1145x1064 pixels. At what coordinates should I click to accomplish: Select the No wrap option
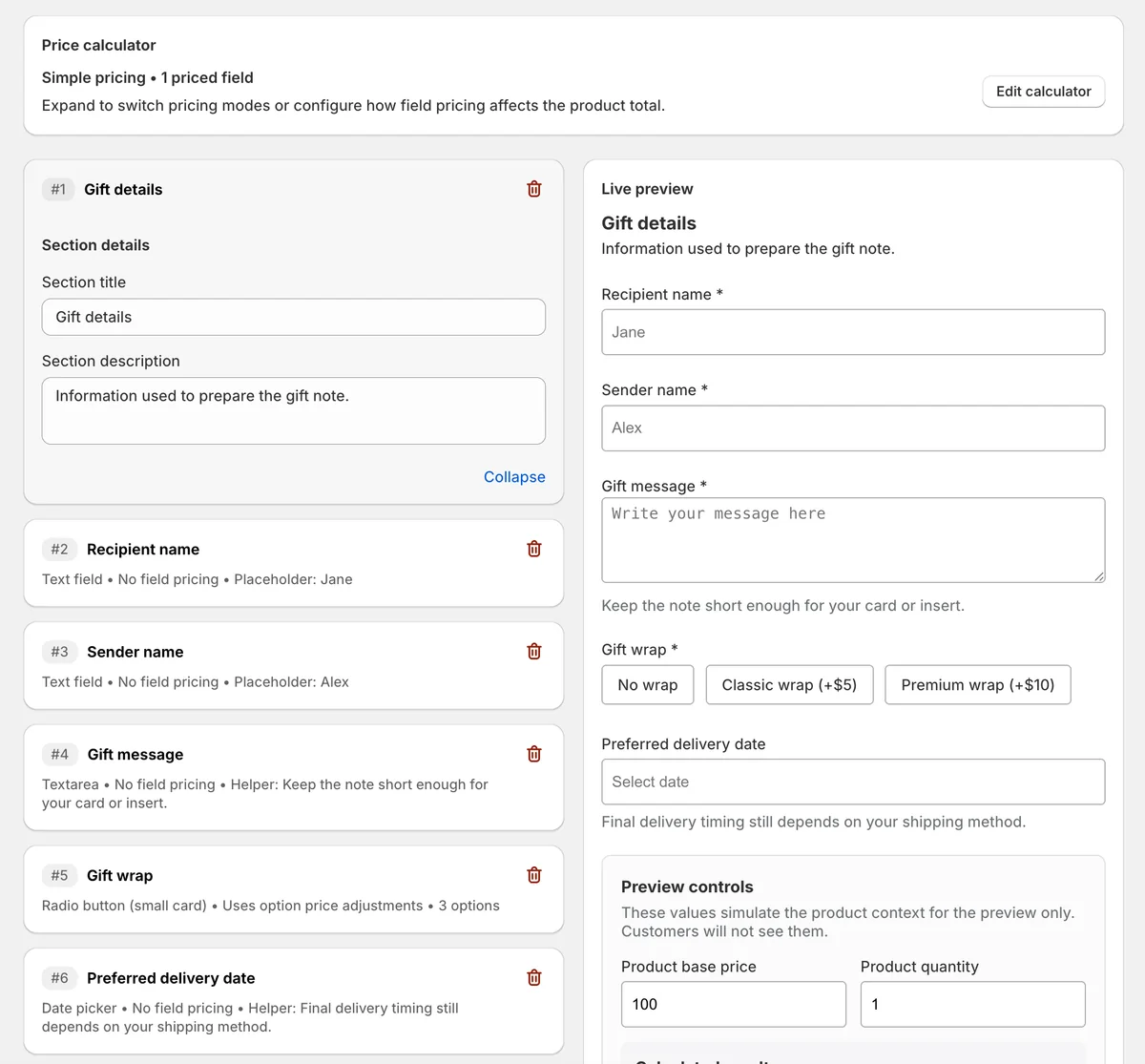click(x=648, y=685)
